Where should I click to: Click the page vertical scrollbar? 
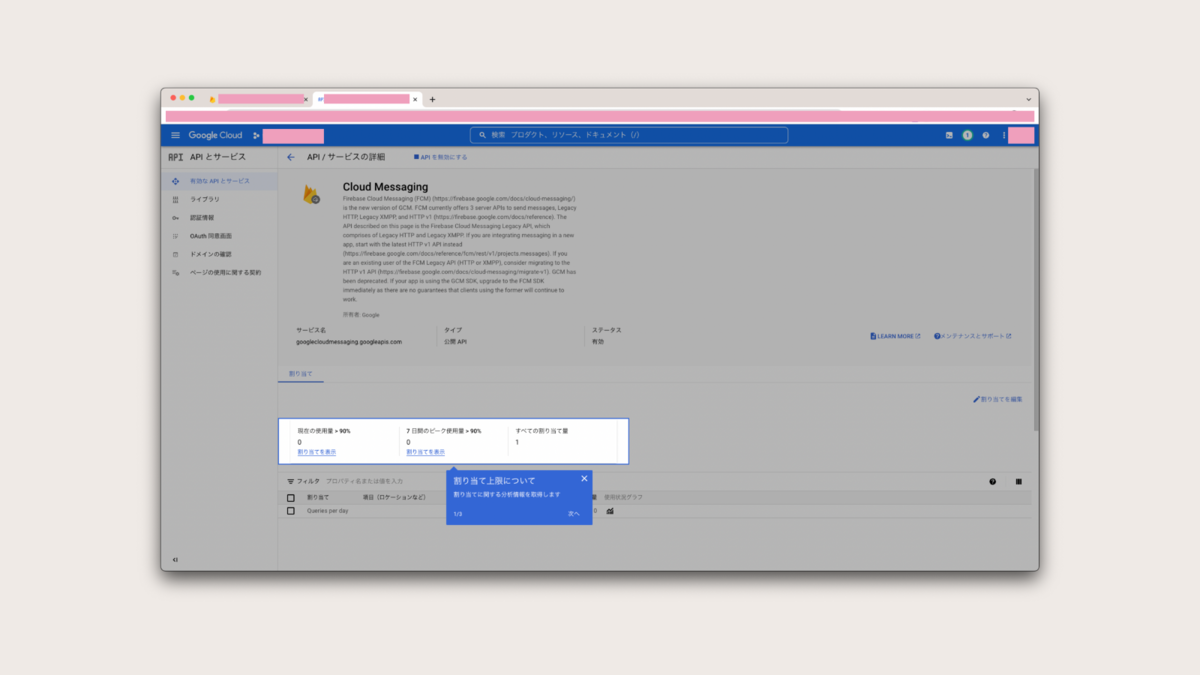tap(1035, 300)
